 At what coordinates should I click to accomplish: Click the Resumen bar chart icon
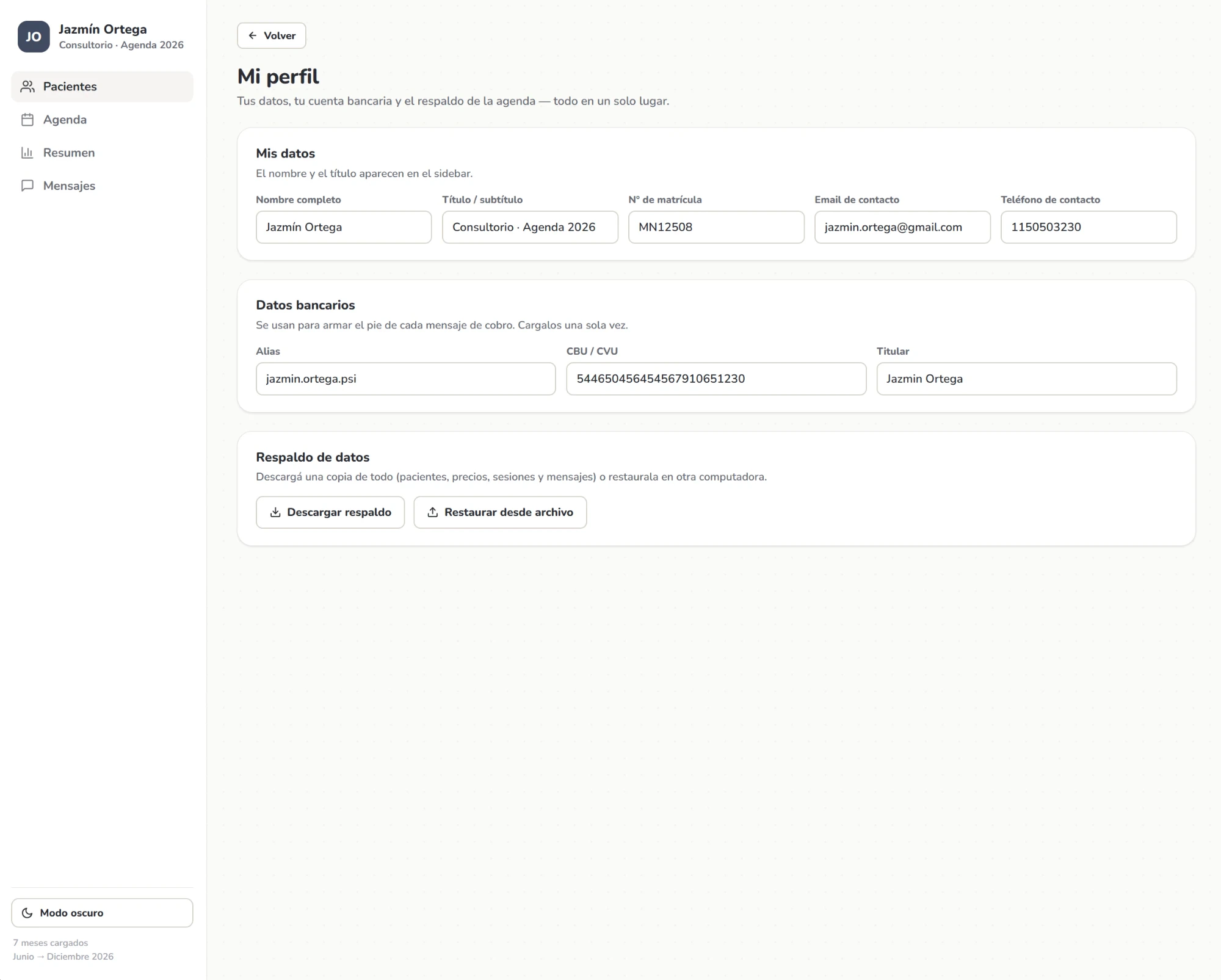[27, 153]
